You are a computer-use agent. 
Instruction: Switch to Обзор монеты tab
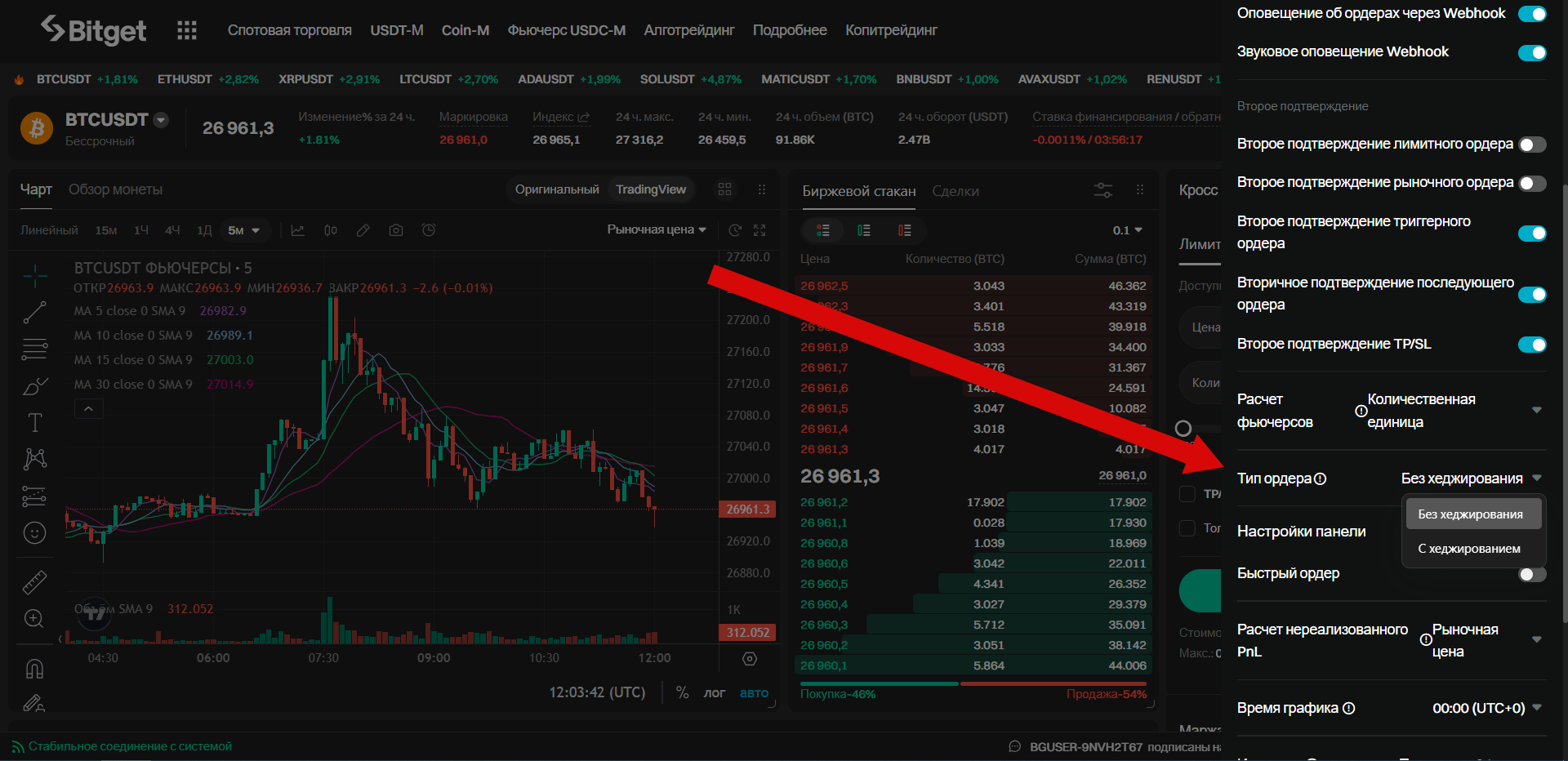(115, 189)
